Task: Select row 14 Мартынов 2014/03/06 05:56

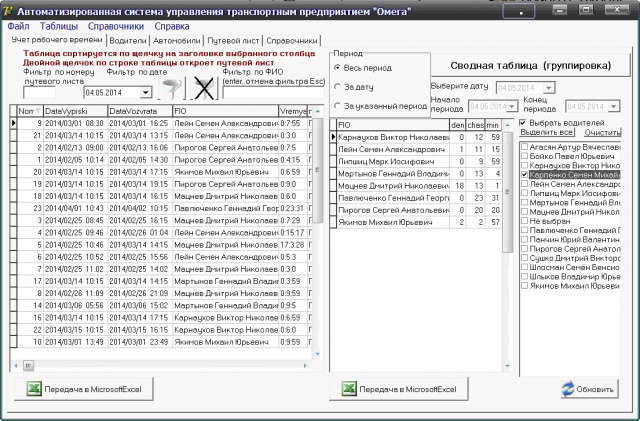Action: [x=161, y=305]
